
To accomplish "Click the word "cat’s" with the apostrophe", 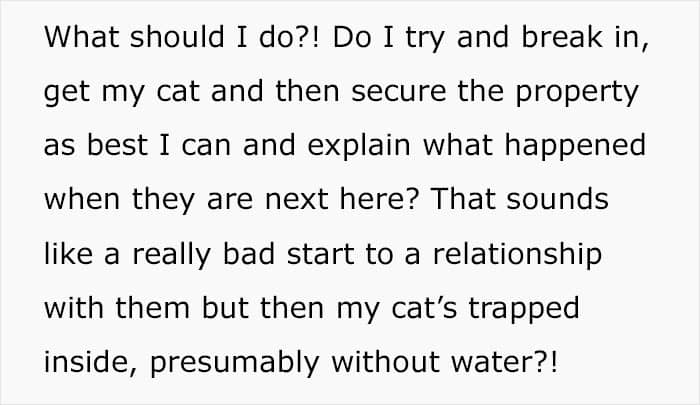I will [424, 308].
